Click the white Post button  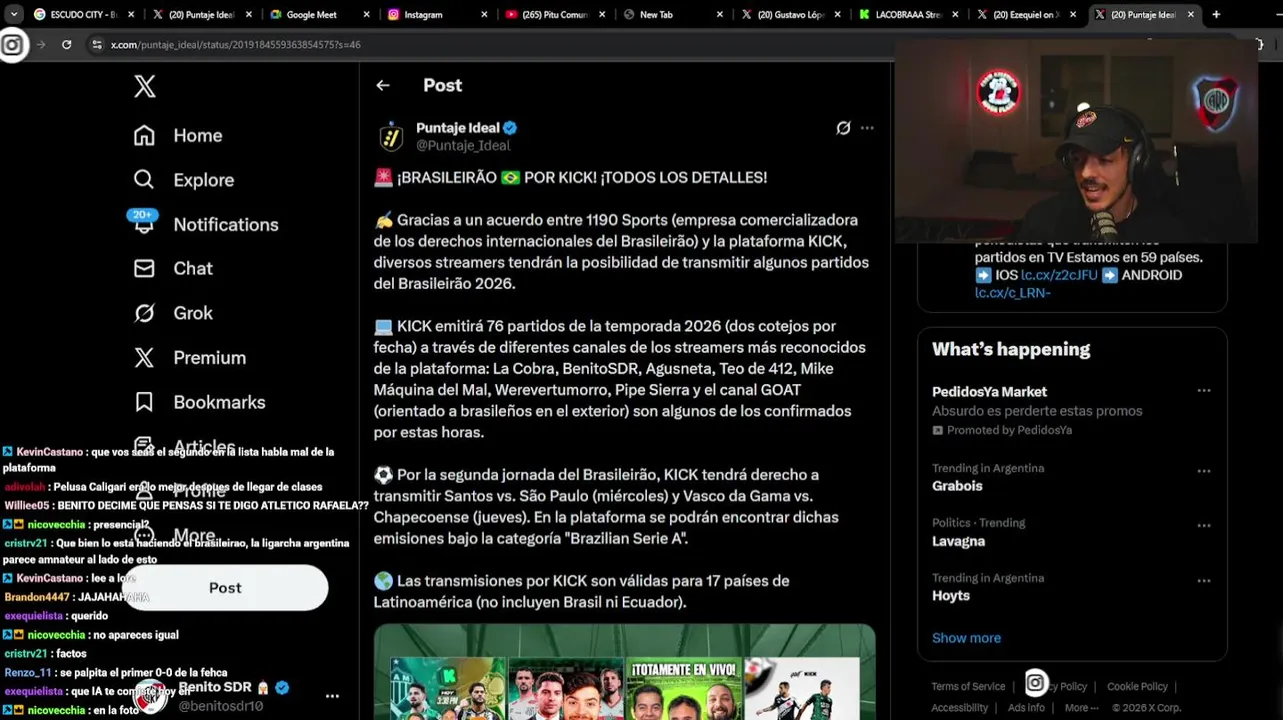click(225, 588)
